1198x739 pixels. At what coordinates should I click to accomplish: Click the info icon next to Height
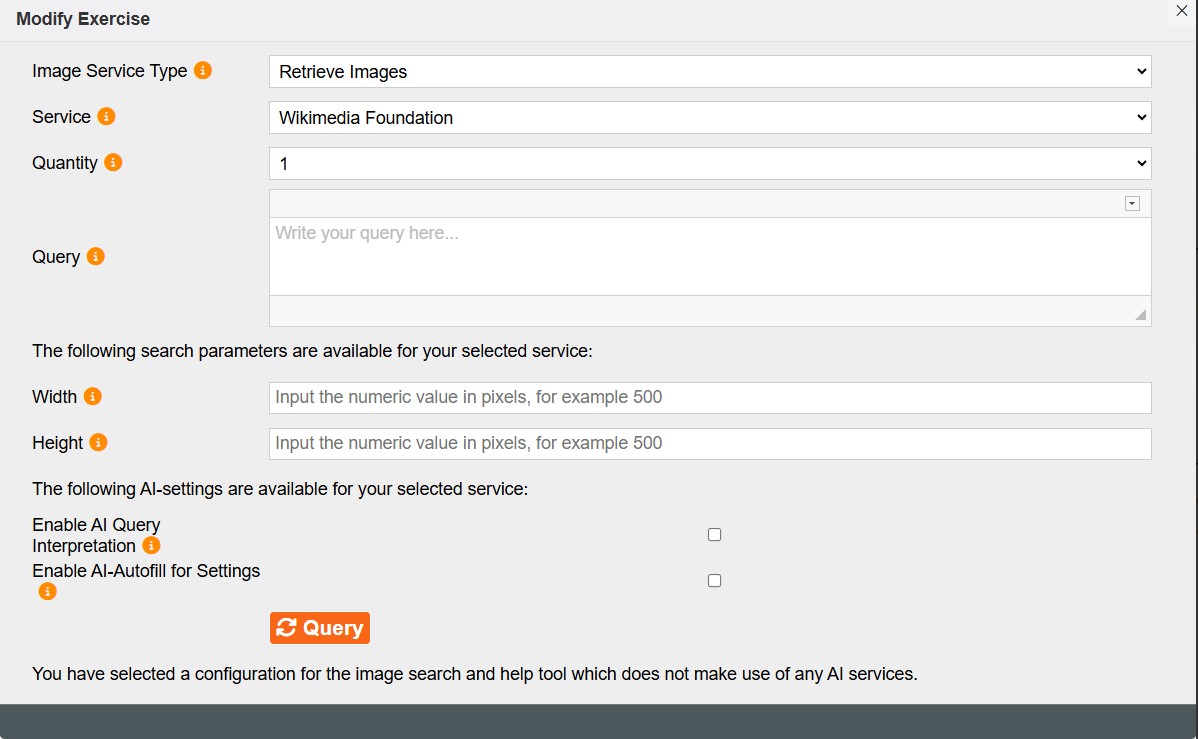click(99, 442)
